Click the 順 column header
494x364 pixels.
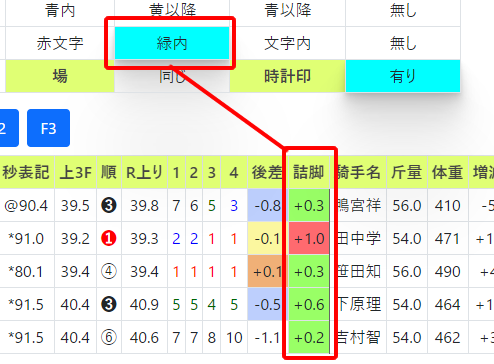tap(109, 172)
